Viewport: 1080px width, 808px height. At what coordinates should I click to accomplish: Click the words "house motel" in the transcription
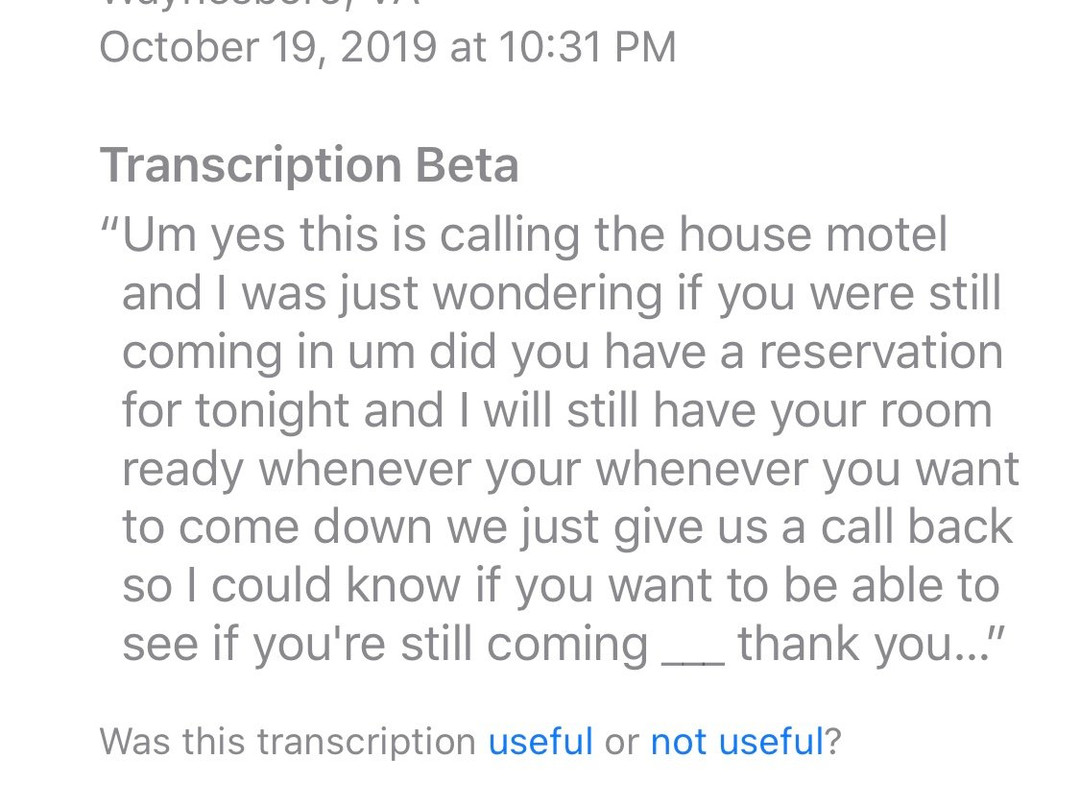click(812, 236)
